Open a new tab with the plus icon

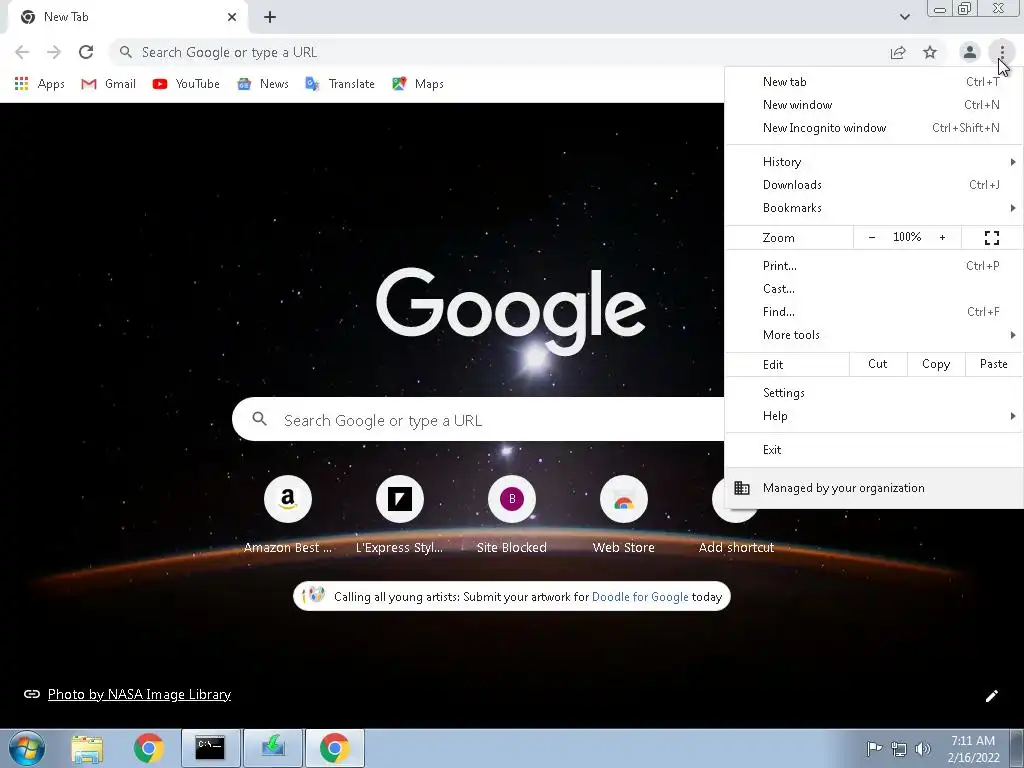pyautogui.click(x=270, y=18)
